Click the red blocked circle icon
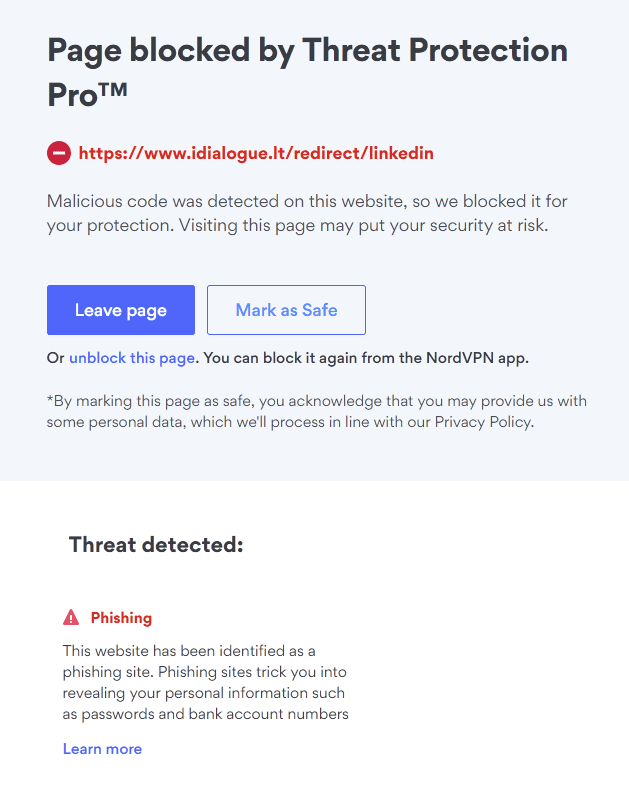Image resolution: width=629 pixels, height=797 pixels. (59, 154)
